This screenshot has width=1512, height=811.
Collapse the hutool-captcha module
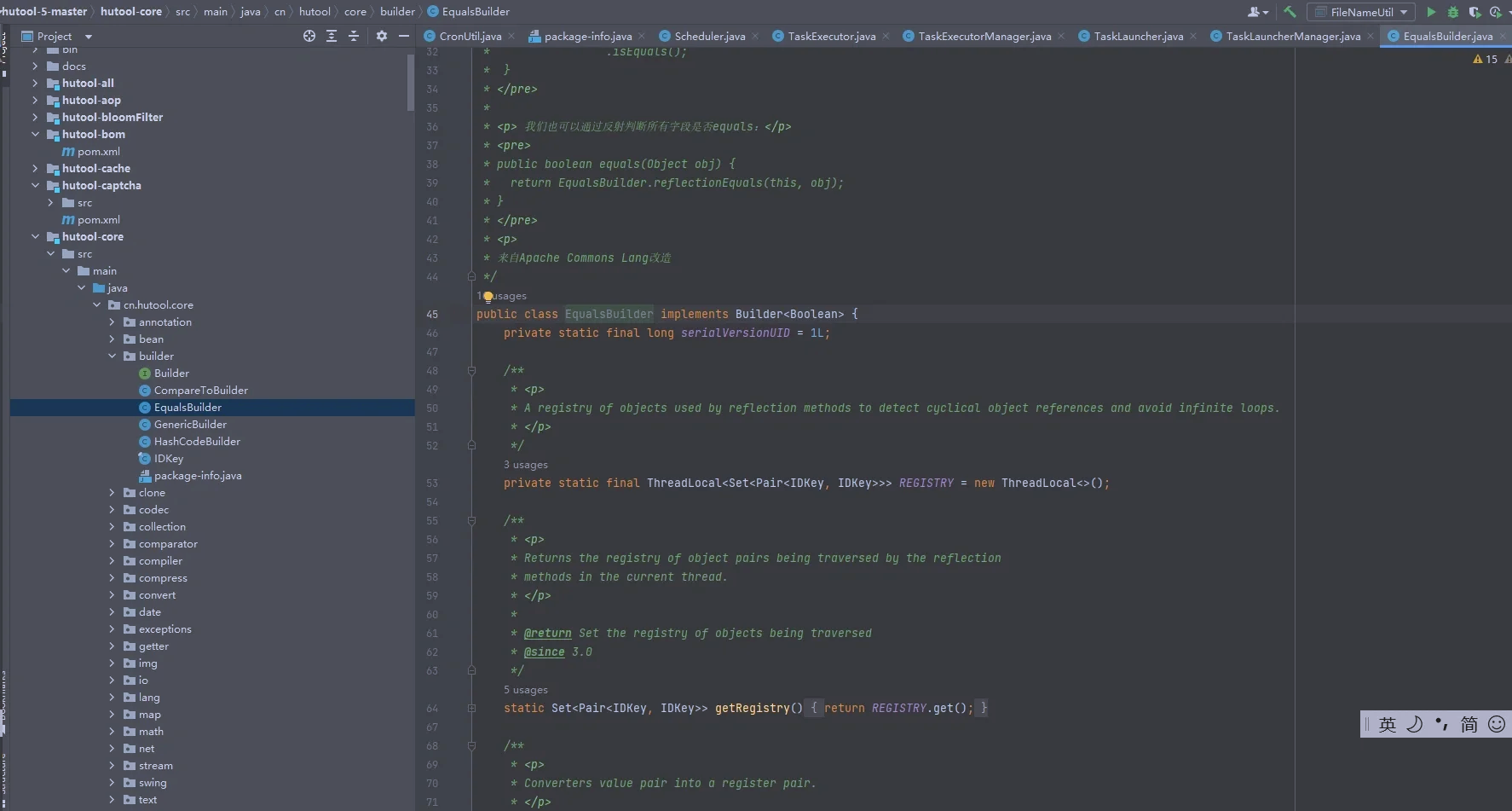(35, 186)
